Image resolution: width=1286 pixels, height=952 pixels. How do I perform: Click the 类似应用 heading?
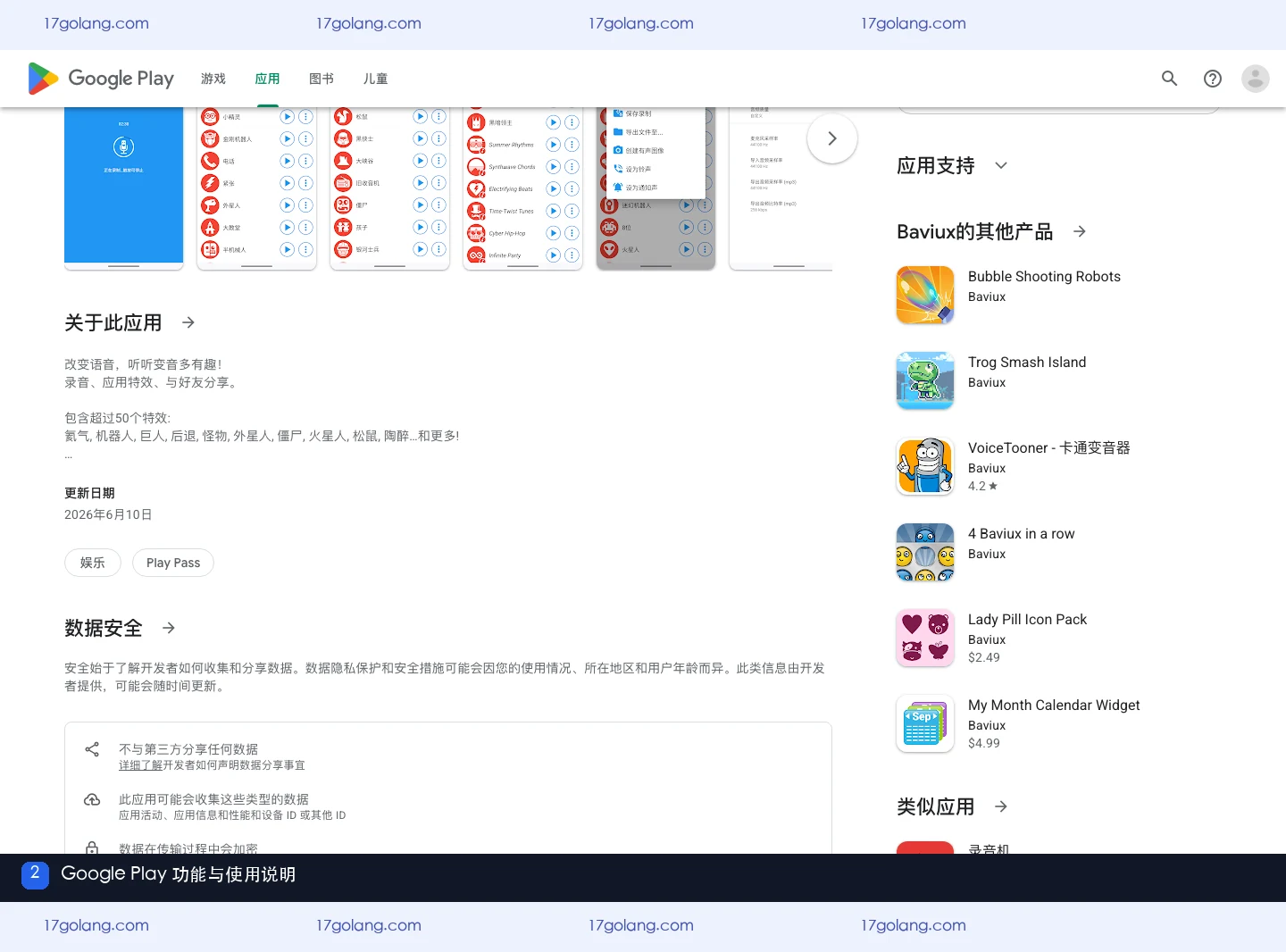point(936,806)
